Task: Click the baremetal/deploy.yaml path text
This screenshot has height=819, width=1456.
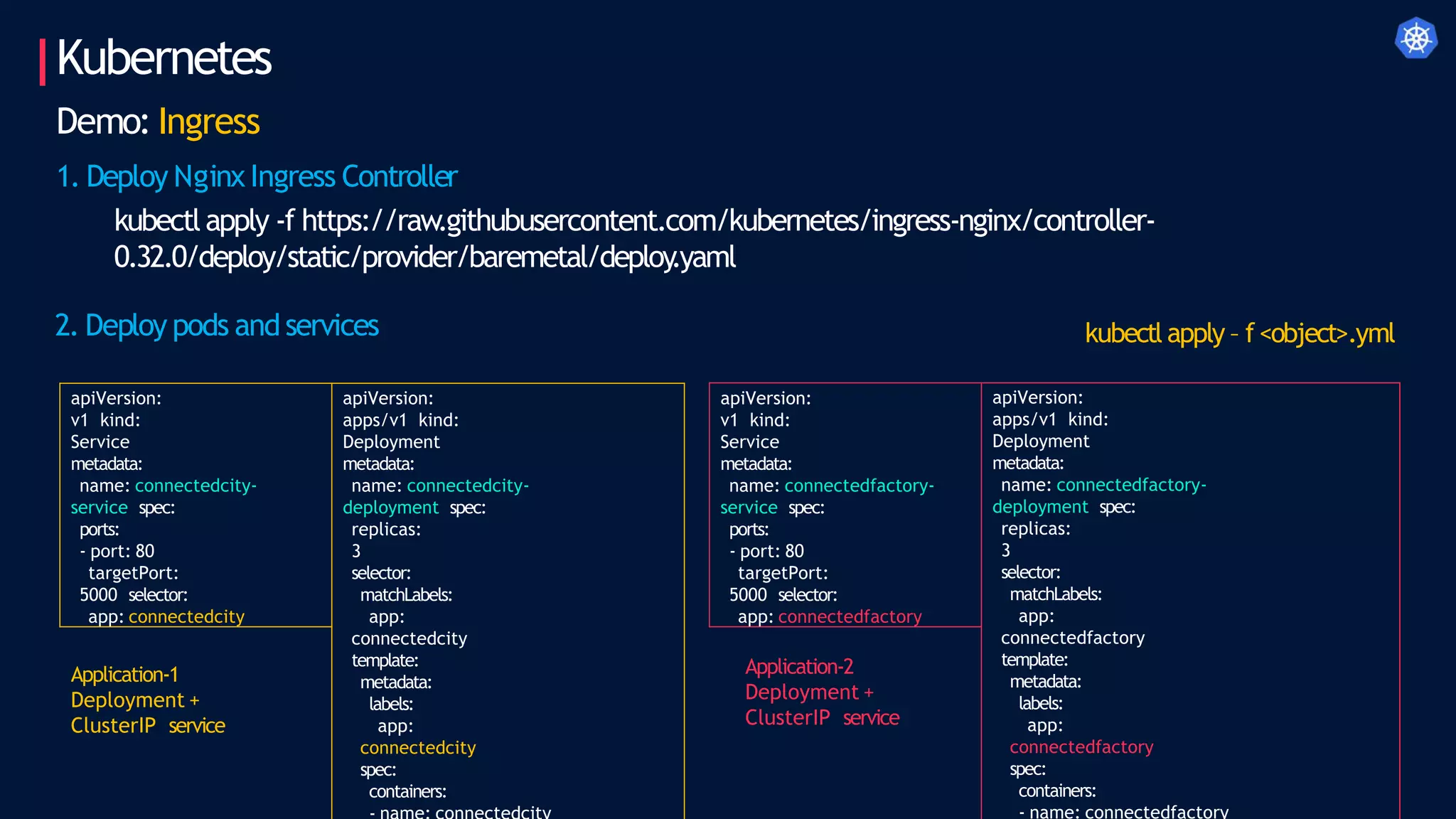Action: (x=601, y=257)
